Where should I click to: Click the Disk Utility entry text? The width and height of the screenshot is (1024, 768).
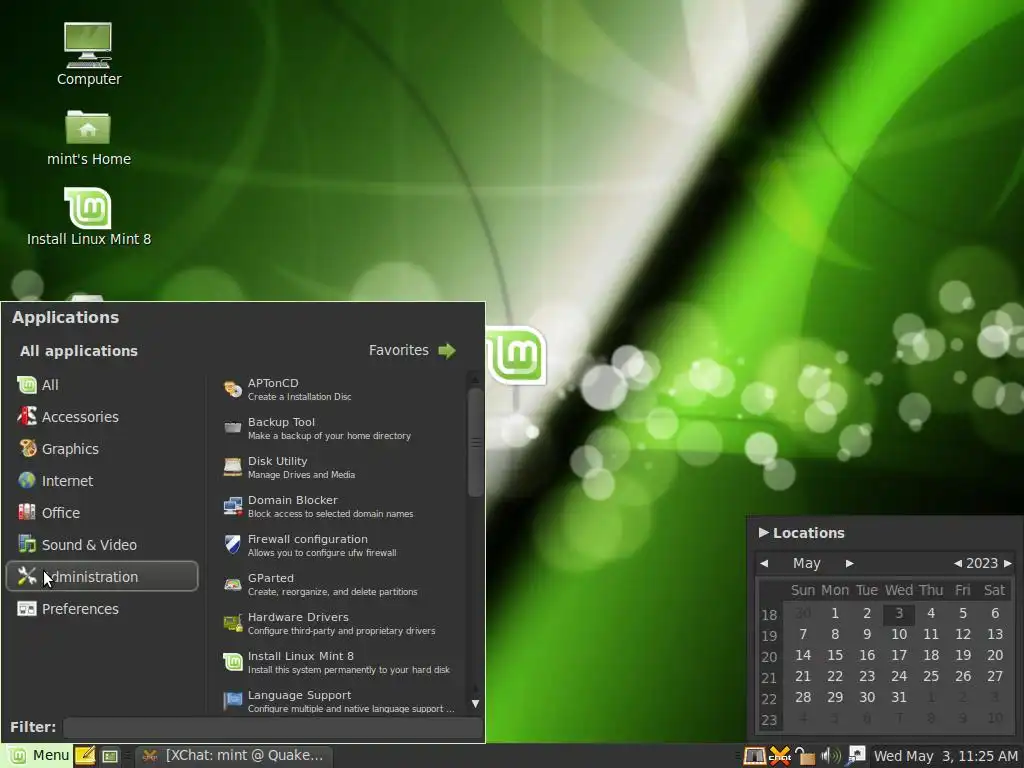[x=278, y=461]
